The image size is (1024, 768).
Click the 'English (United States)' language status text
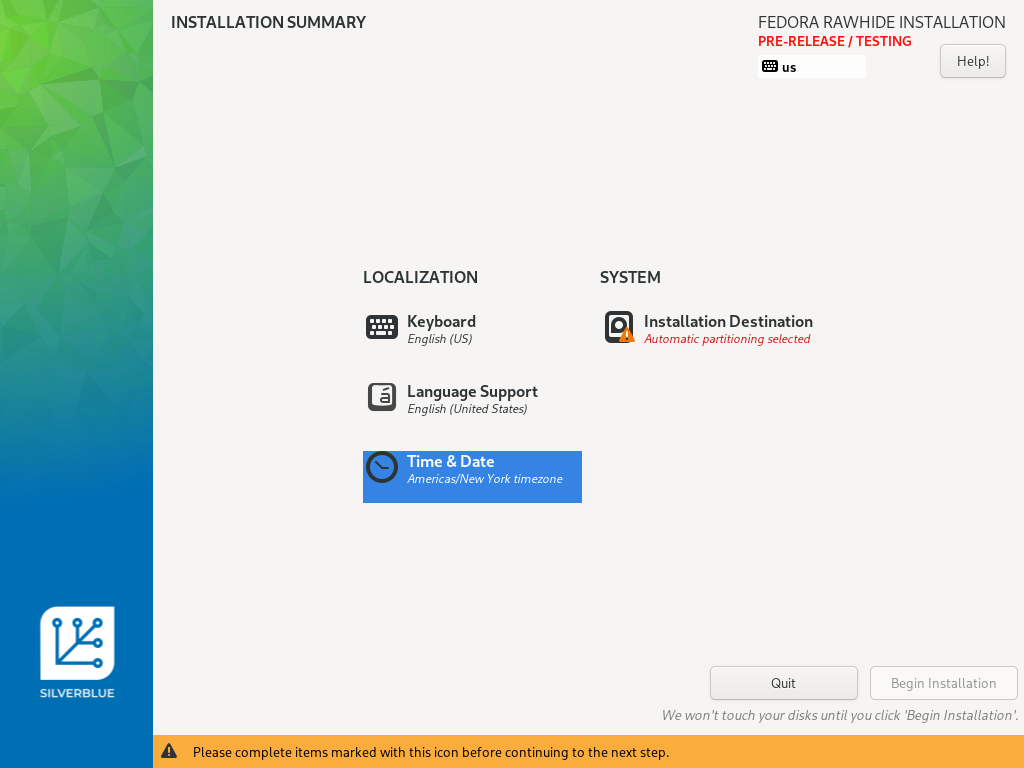pyautogui.click(x=467, y=409)
